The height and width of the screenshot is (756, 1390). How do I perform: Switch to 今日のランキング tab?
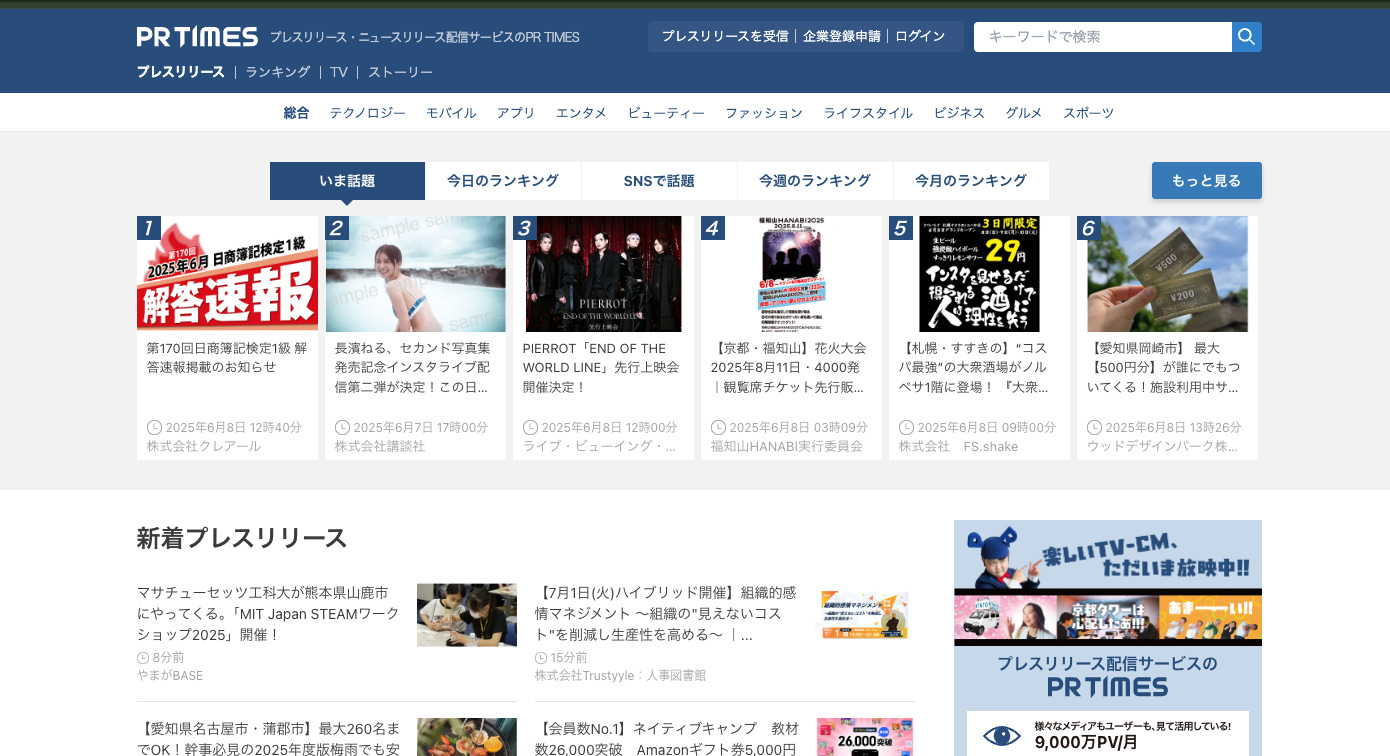503,181
